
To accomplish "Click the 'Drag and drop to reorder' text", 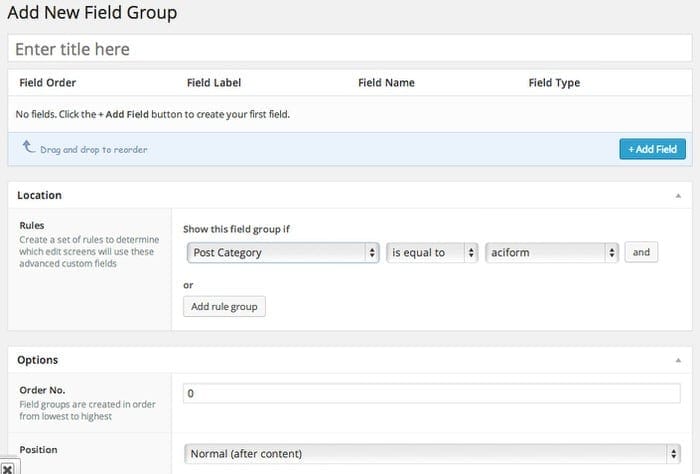I will click(94, 150).
